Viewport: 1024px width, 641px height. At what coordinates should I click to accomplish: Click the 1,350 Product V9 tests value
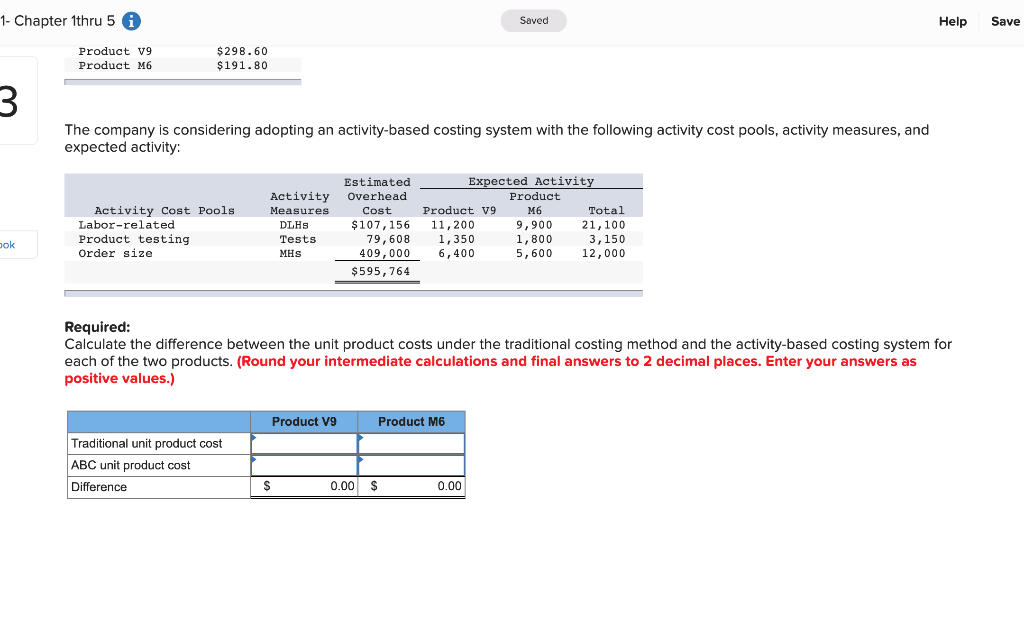tap(456, 240)
